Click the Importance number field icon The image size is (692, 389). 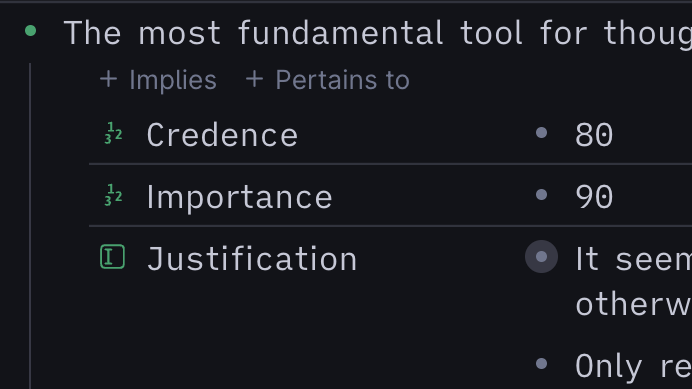pyautogui.click(x=113, y=195)
